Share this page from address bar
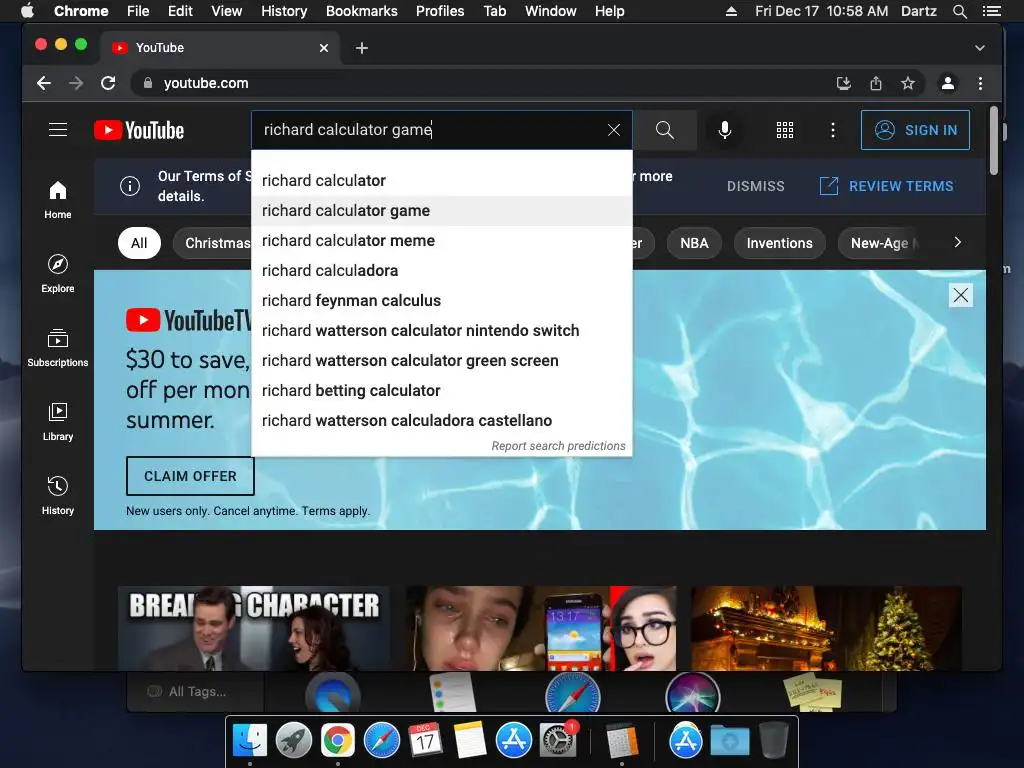The height and width of the screenshot is (768, 1024). (x=876, y=83)
